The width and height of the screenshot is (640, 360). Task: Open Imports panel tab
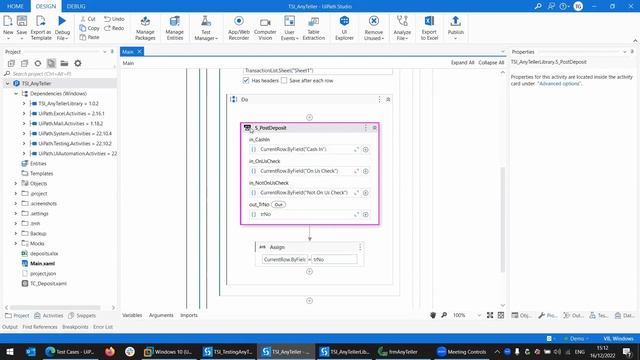point(189,315)
